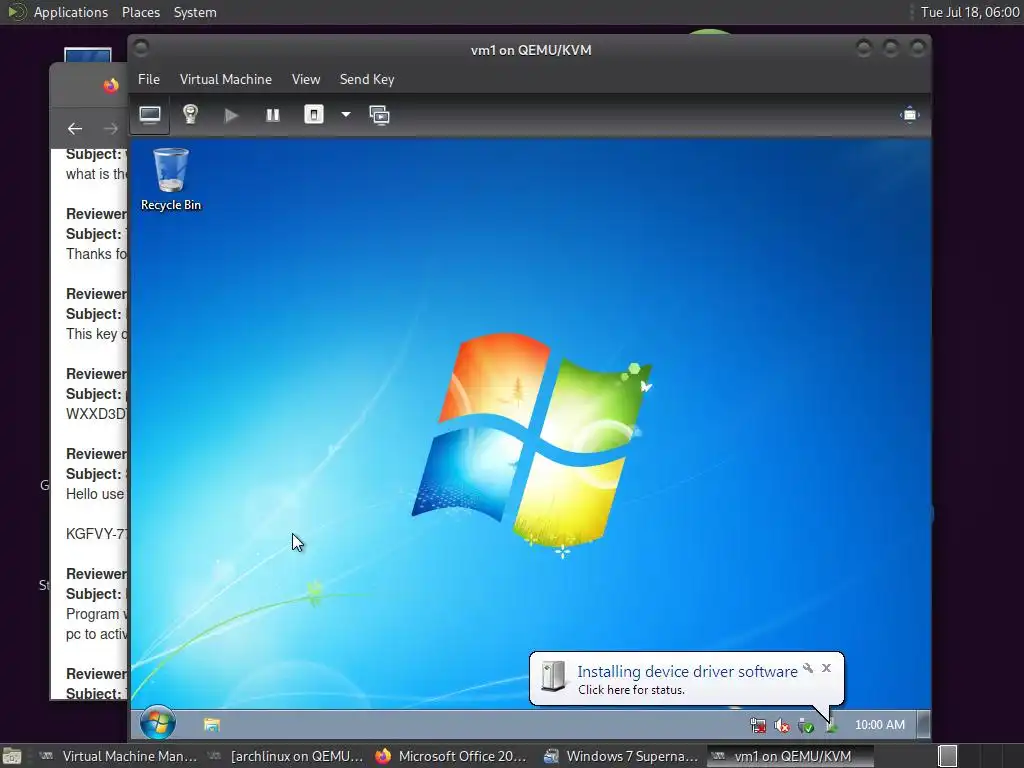The width and height of the screenshot is (1024, 768).
Task: Open the Applications menu in top panel
Action: [71, 12]
